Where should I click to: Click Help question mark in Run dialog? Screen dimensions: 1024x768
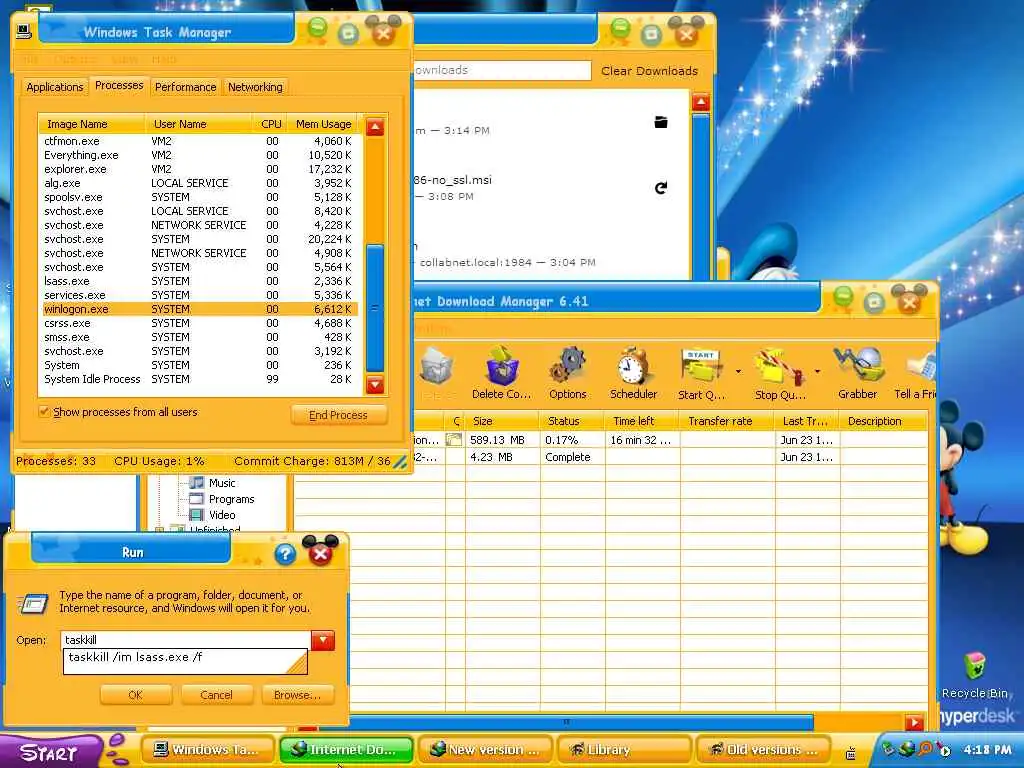click(285, 554)
